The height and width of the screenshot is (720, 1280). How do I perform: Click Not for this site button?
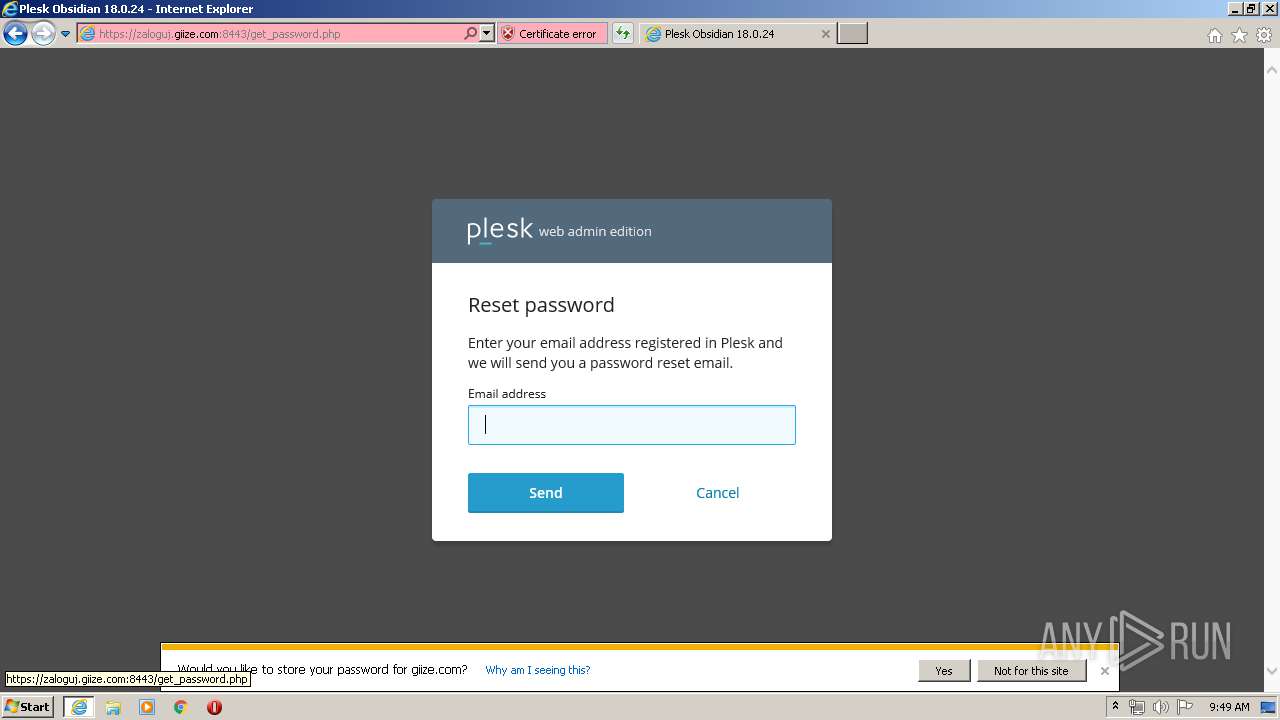1031,671
